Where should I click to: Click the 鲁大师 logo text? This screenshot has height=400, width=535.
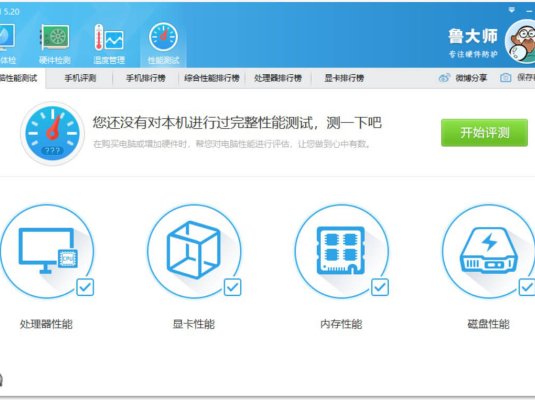pos(473,36)
